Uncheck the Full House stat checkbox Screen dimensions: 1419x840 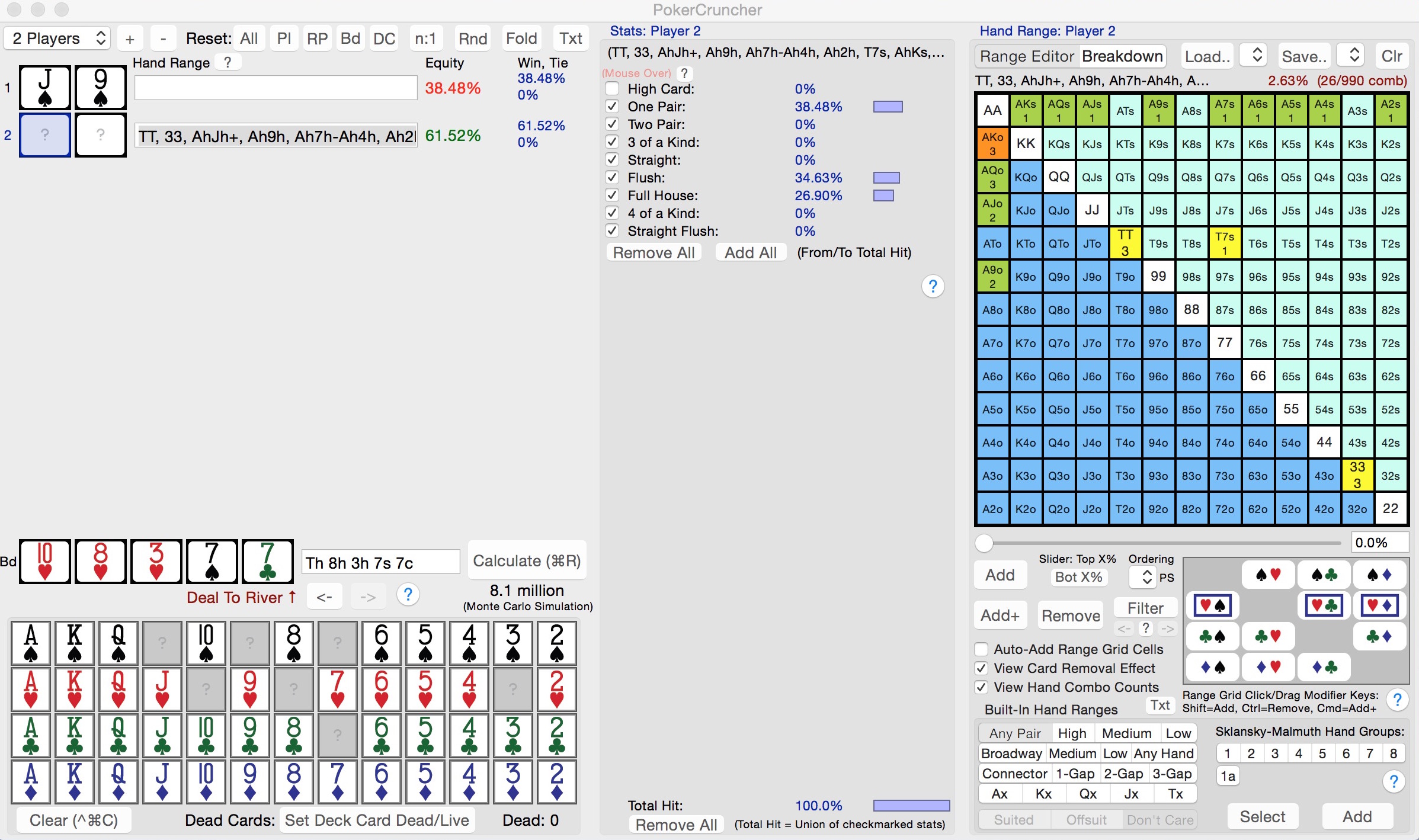[x=612, y=195]
